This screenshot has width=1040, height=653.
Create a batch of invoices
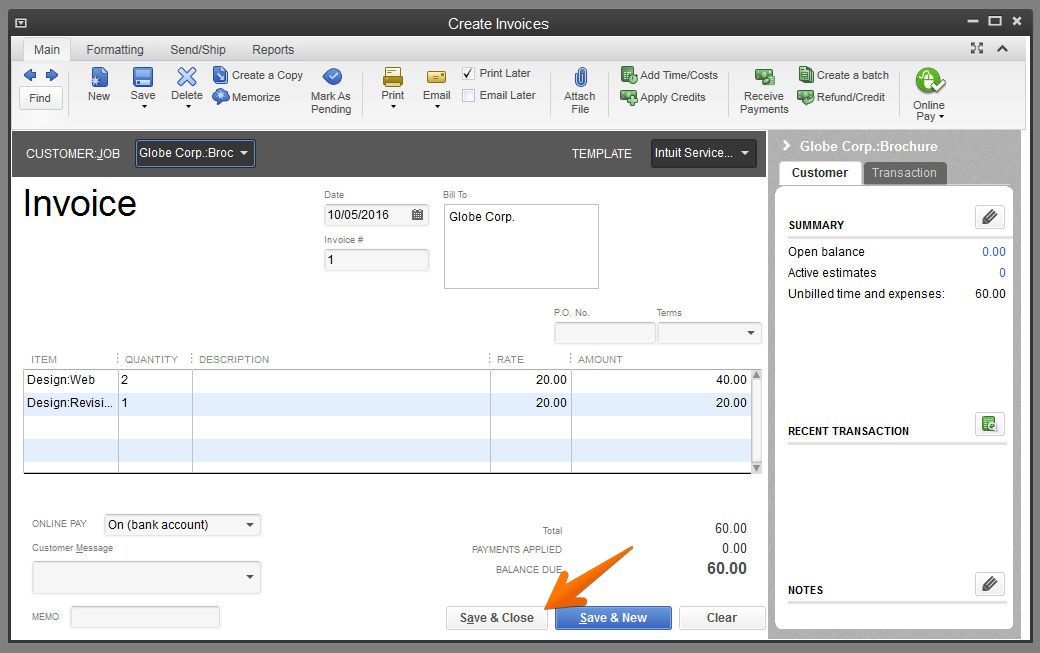pos(844,75)
